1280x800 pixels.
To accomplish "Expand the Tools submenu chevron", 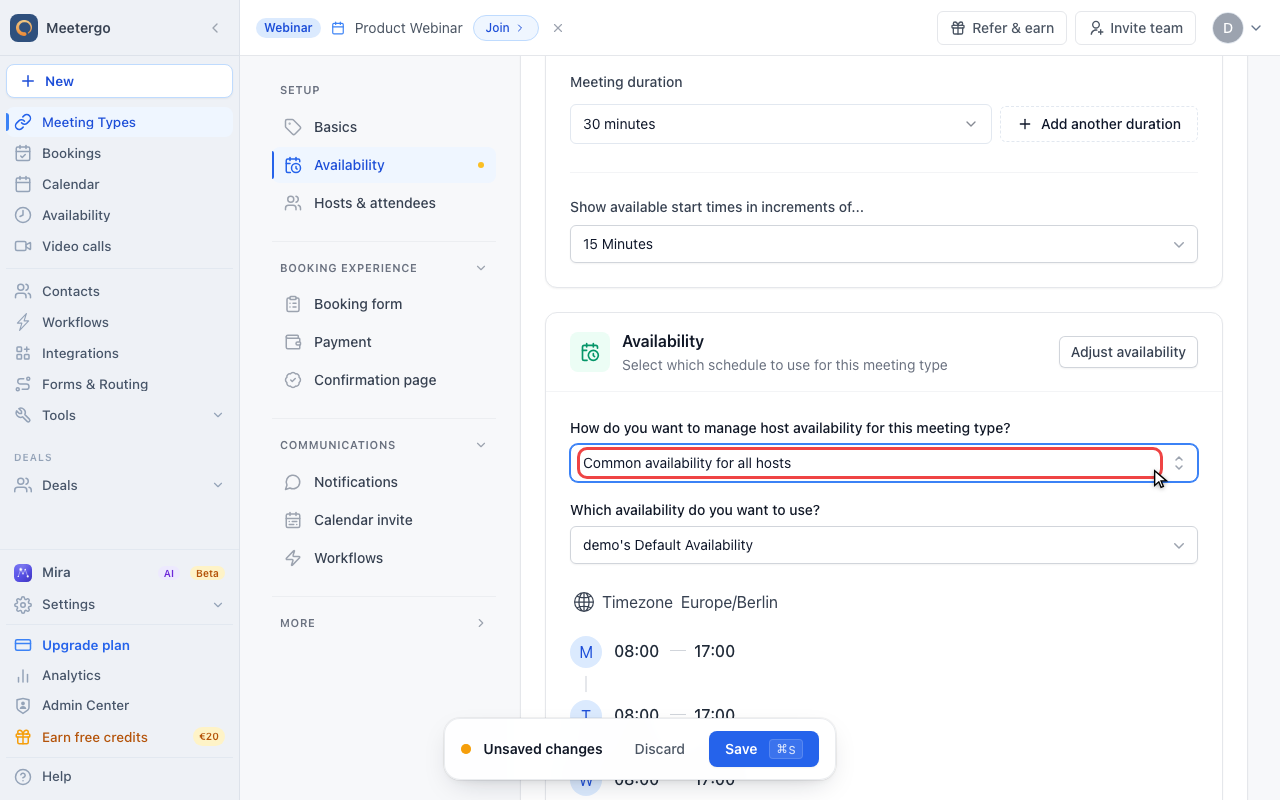I will tap(218, 415).
